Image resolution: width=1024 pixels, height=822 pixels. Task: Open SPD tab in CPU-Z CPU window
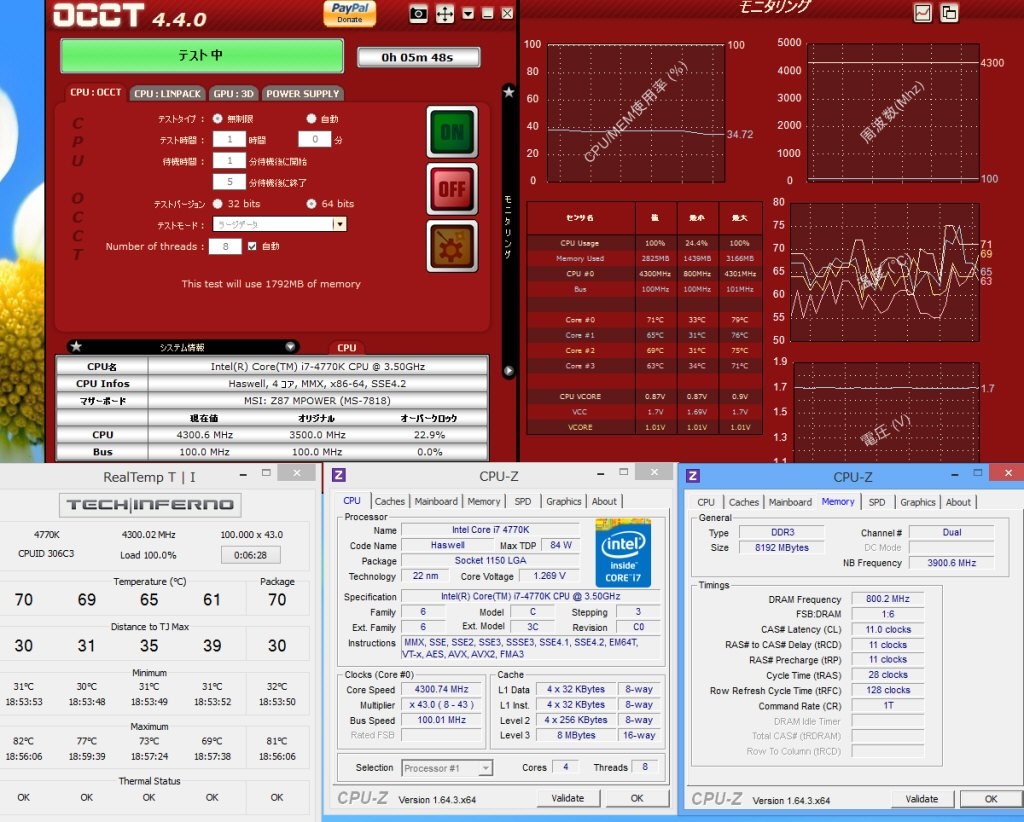click(x=522, y=501)
